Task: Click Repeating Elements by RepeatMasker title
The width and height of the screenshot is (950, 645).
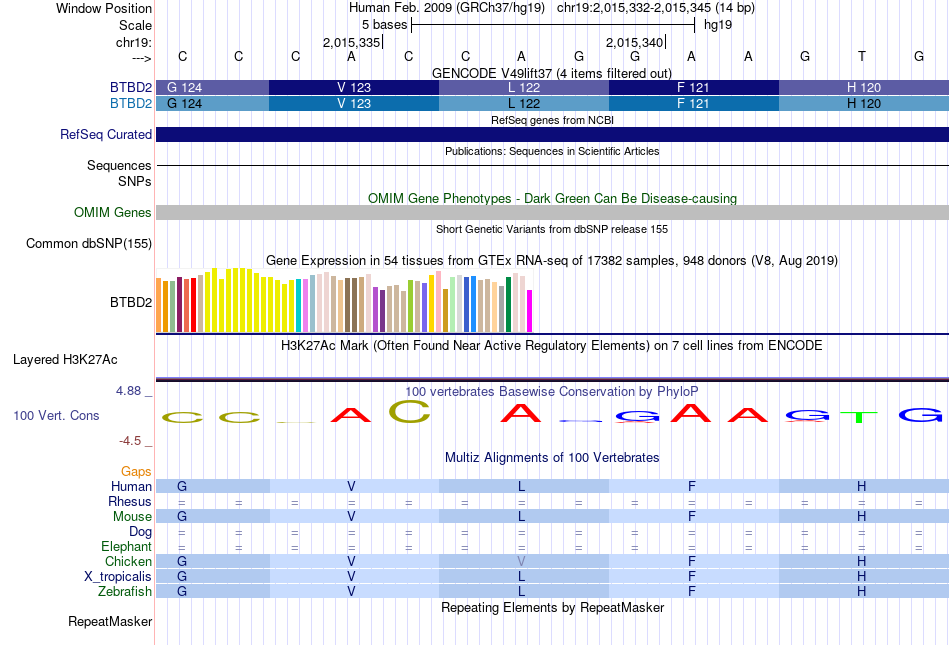Action: 552,607
